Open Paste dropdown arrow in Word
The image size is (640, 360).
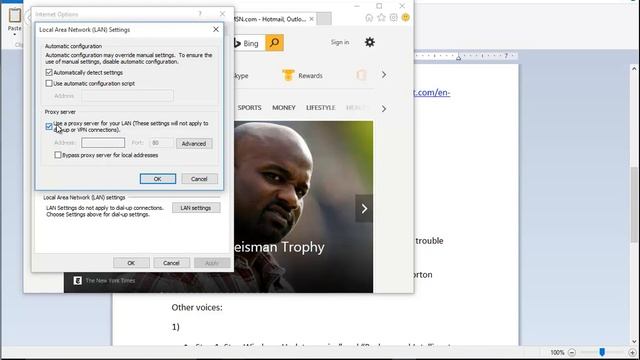15,35
